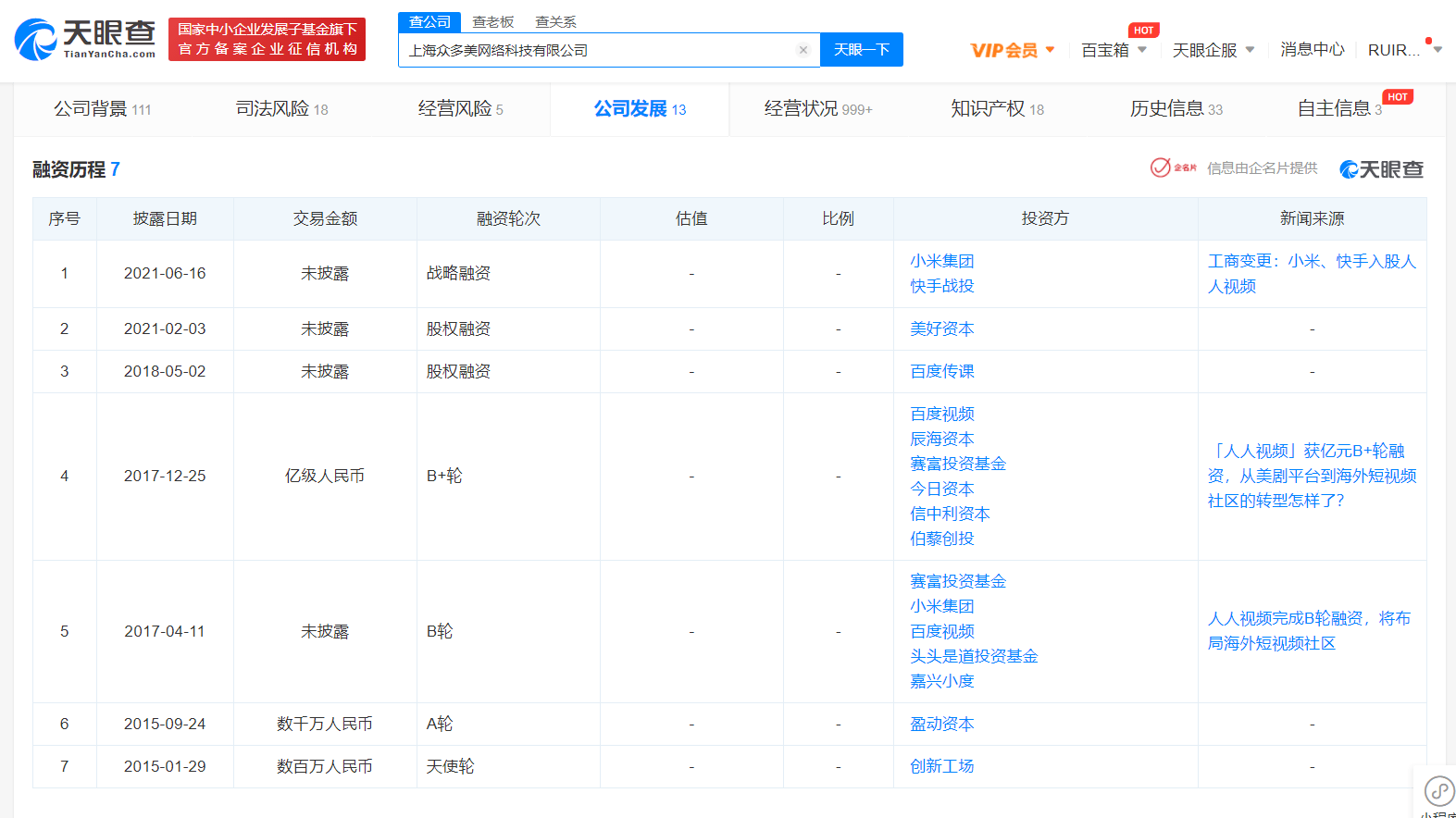The image size is (1456, 818).
Task: Click the 融资轮次 column header
Action: tap(508, 218)
